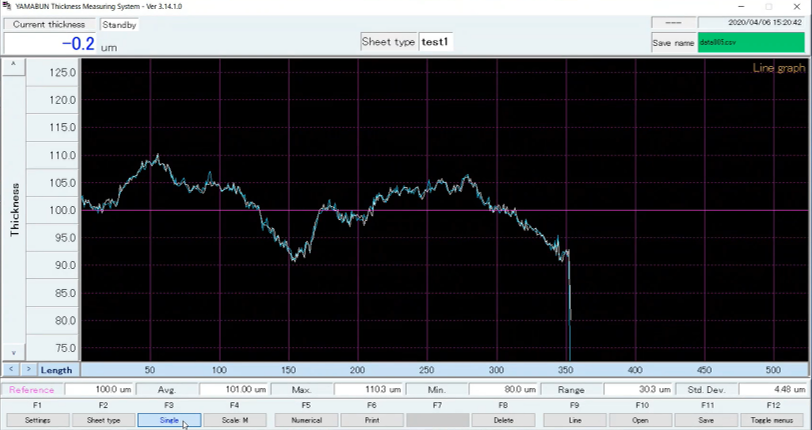Screen dimensions: 812x430
Task: Save the measurement data
Action: (707, 421)
